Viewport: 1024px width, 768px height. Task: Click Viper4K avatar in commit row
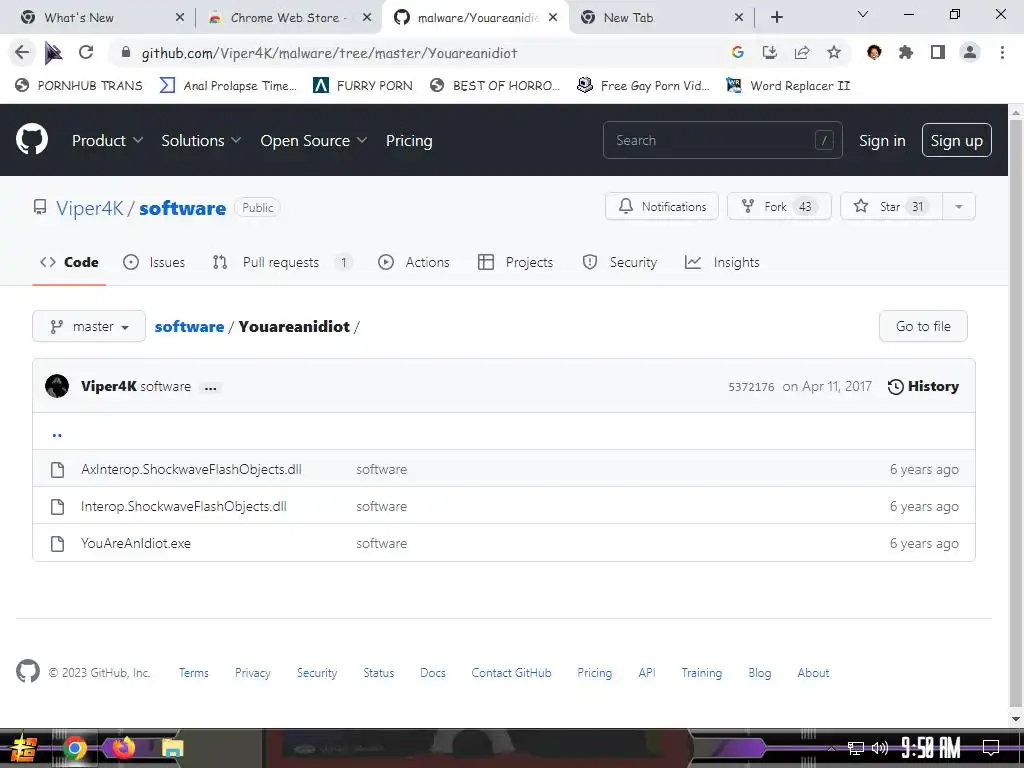click(x=57, y=386)
